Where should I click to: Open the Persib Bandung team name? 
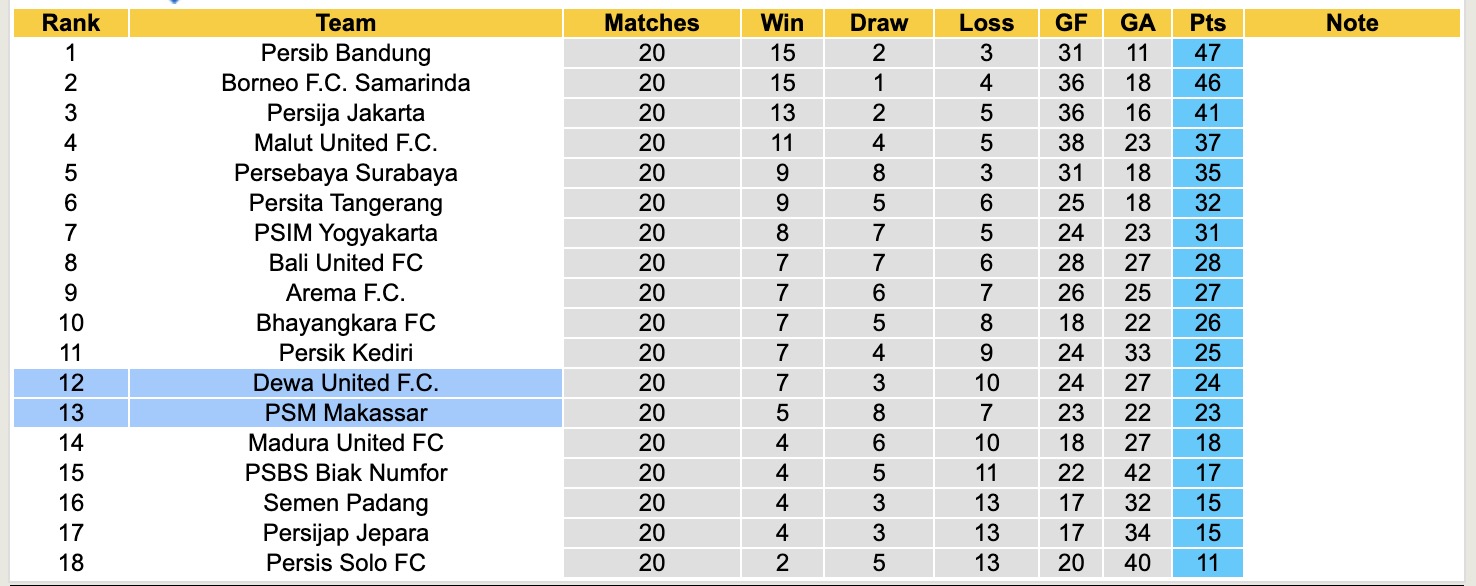coord(345,53)
